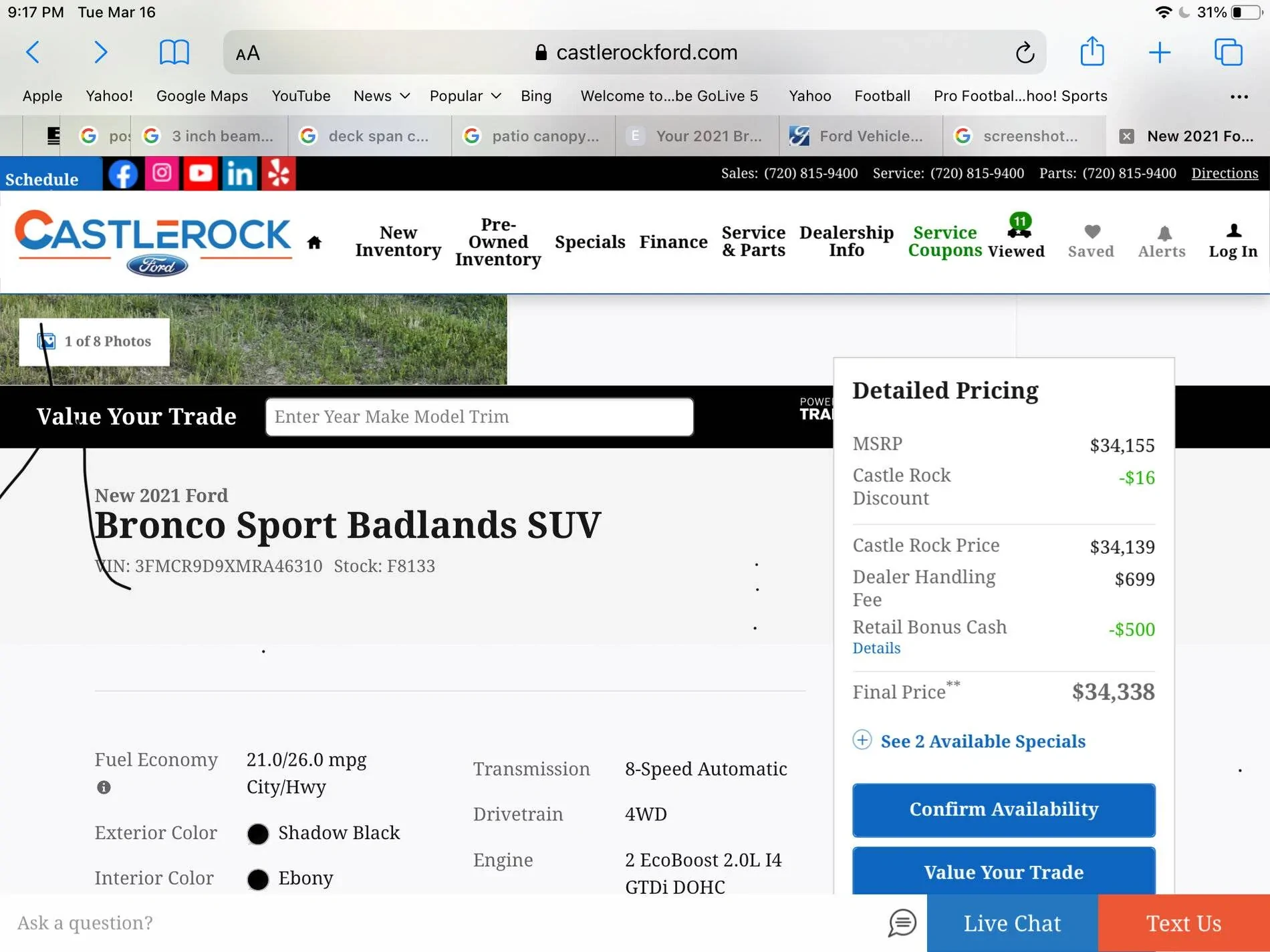This screenshot has width=1270, height=952.
Task: Tap Safari share icon
Action: 1092,52
